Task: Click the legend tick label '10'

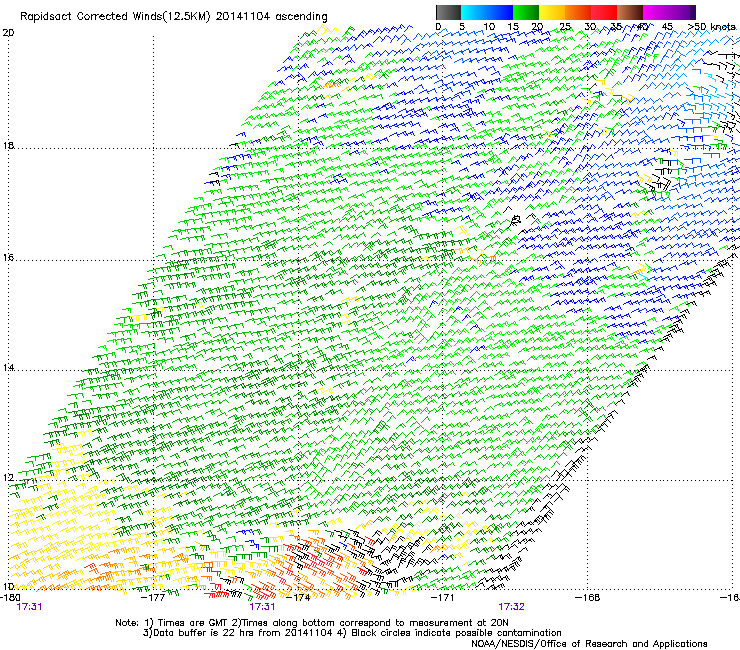Action: 489,26
